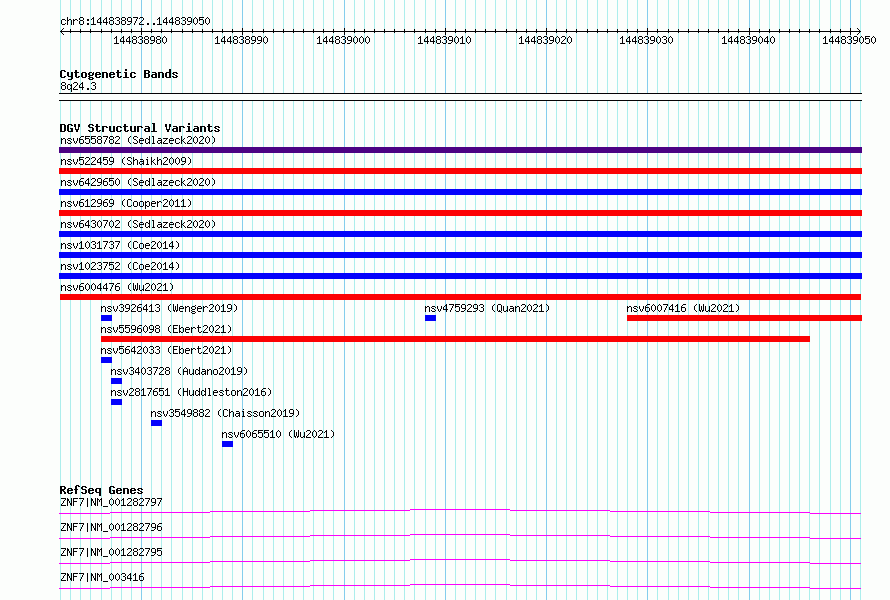Click ruler position 144839010
The width and height of the screenshot is (890, 600).
click(x=444, y=40)
